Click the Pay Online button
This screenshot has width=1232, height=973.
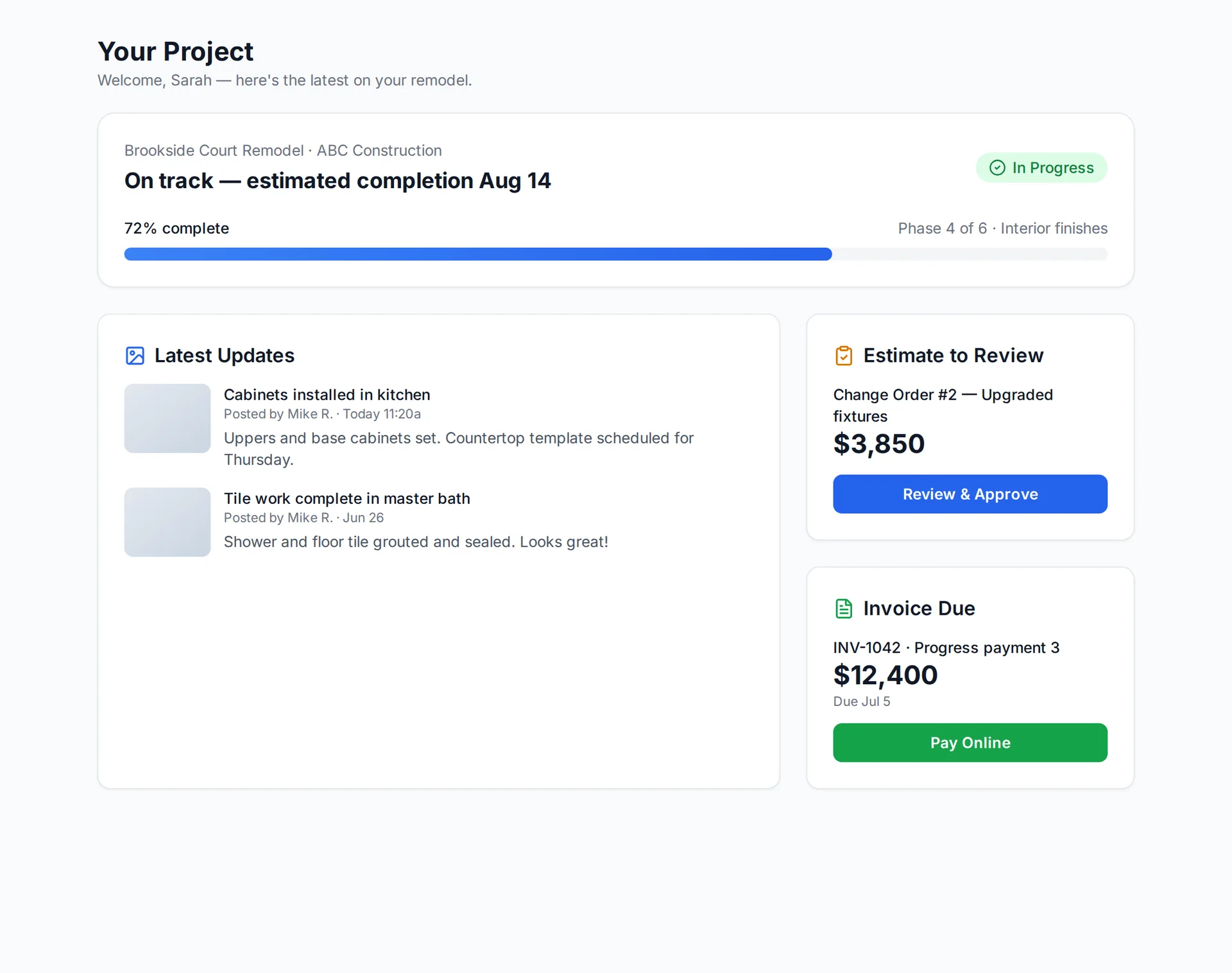970,743
